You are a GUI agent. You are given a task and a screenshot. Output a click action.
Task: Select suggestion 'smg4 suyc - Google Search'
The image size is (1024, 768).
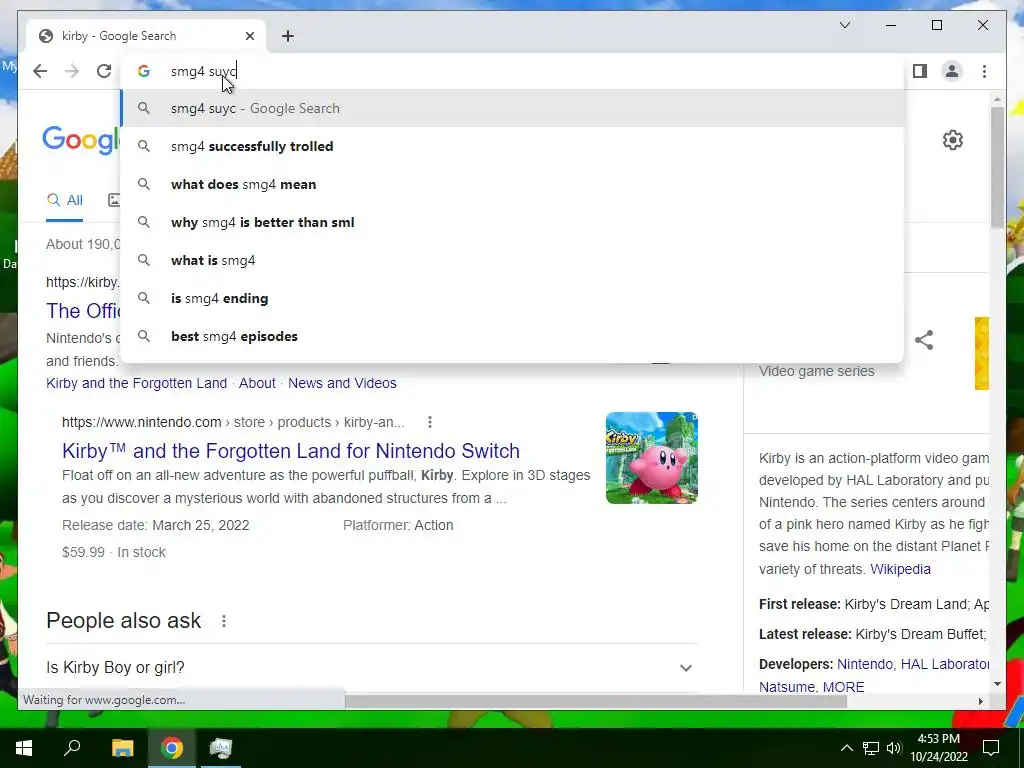point(513,108)
